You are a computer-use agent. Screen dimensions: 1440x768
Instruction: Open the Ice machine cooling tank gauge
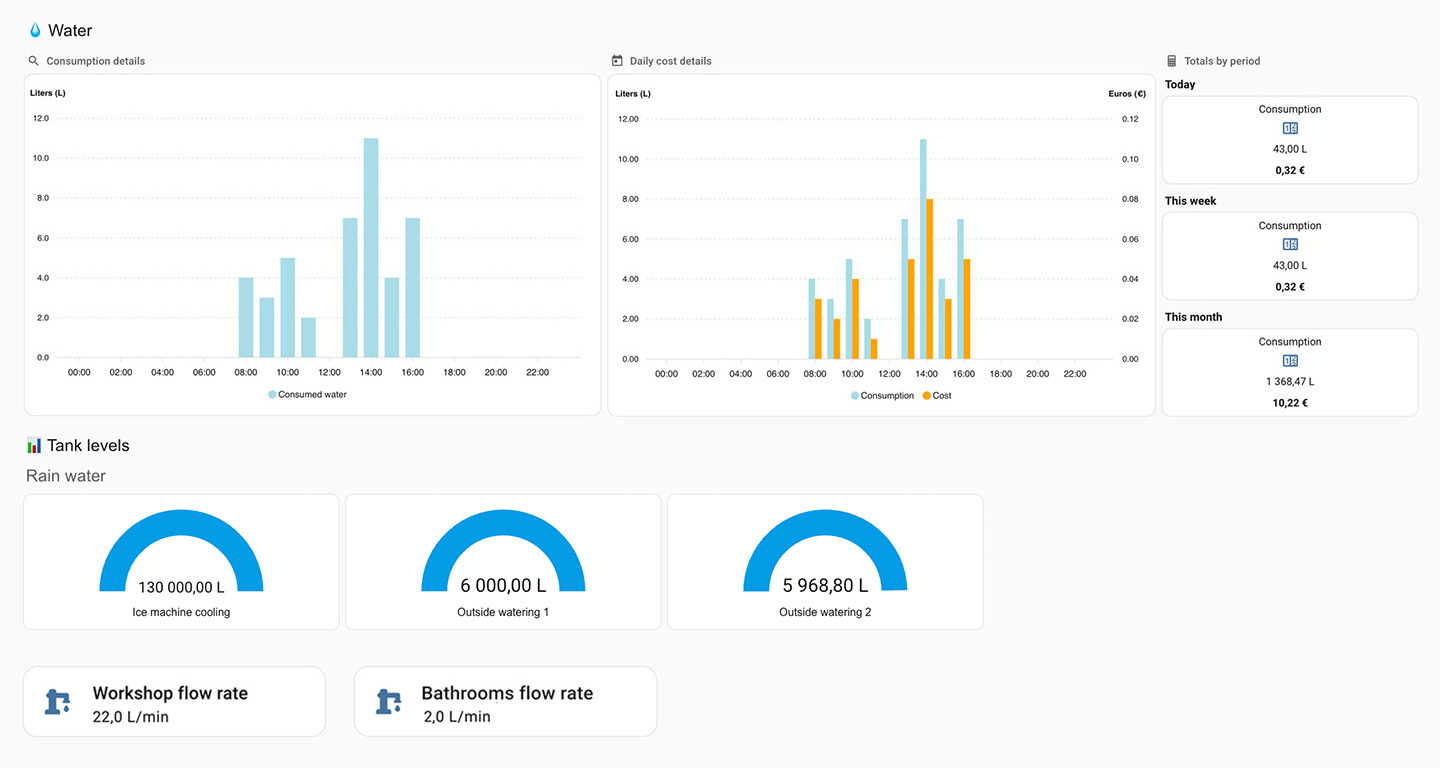click(181, 562)
